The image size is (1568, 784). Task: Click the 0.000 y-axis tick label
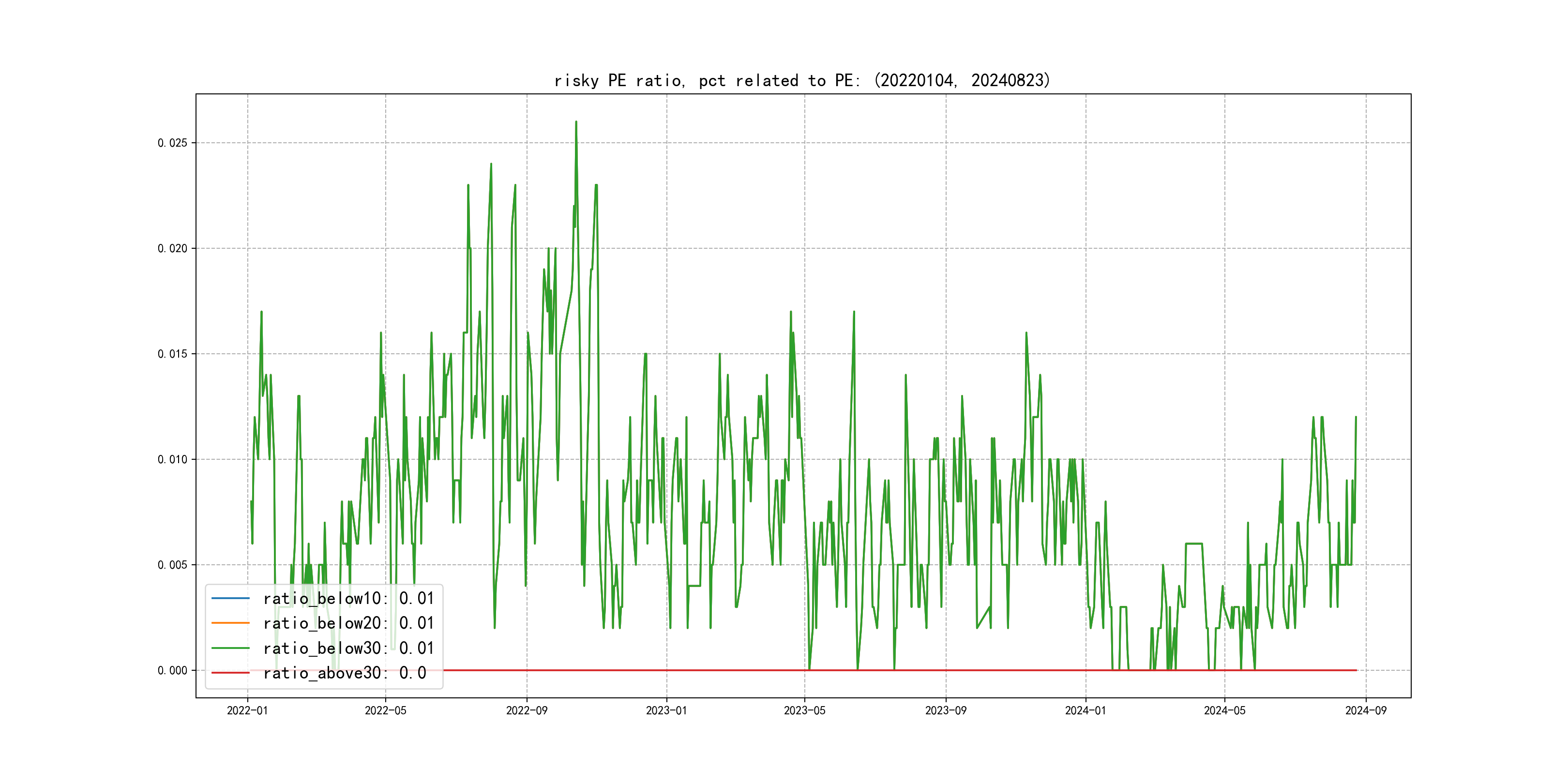click(172, 670)
